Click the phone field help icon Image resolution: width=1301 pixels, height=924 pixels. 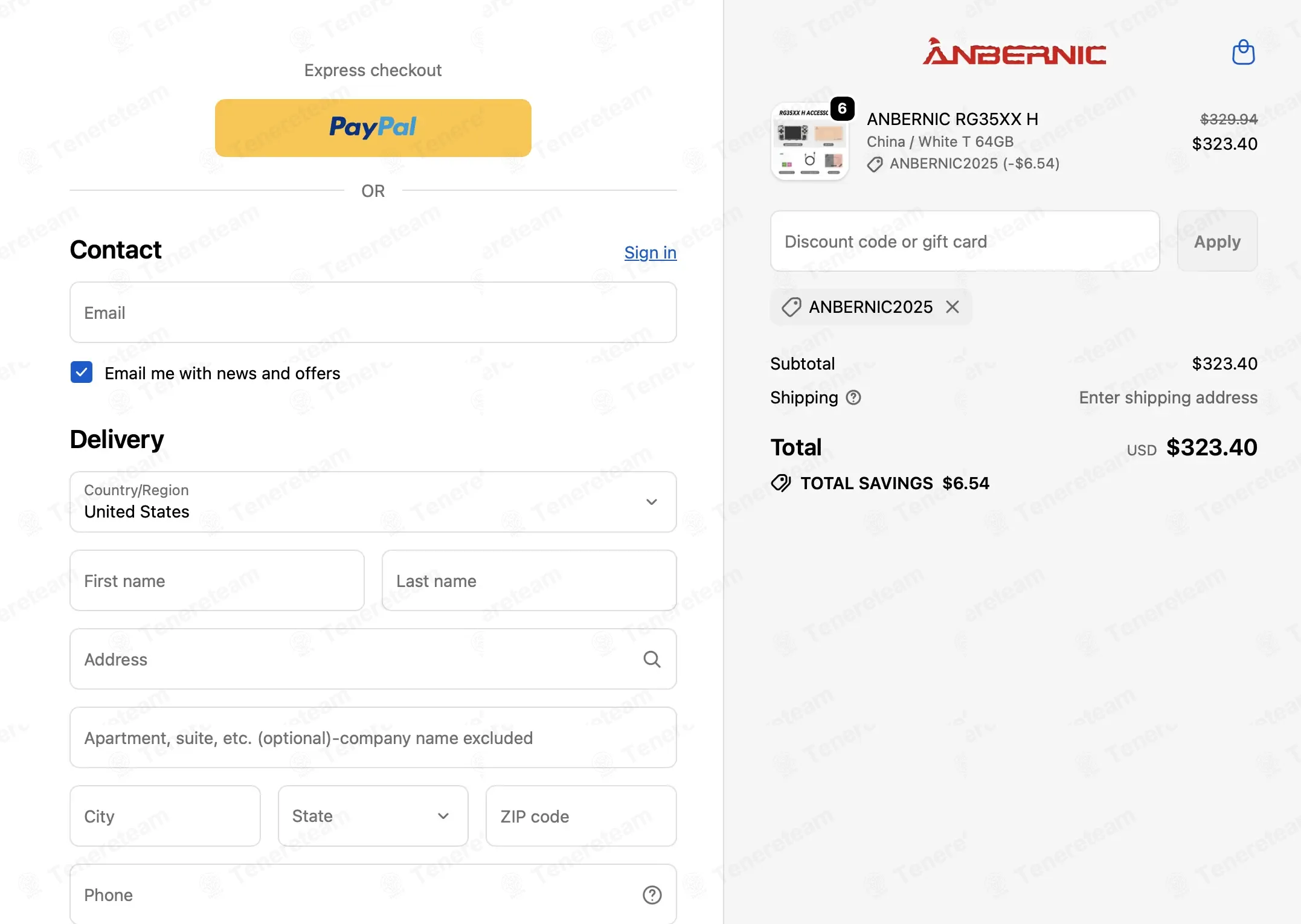tap(652, 894)
